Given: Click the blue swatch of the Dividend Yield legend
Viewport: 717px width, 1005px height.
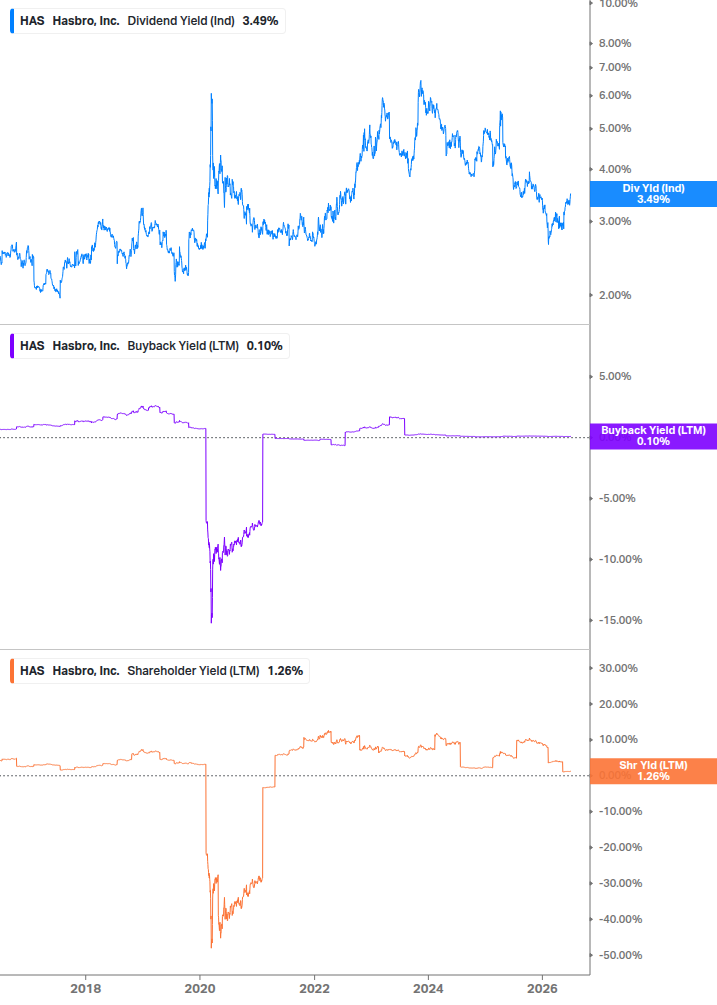Looking at the screenshot, I should 12,21.
